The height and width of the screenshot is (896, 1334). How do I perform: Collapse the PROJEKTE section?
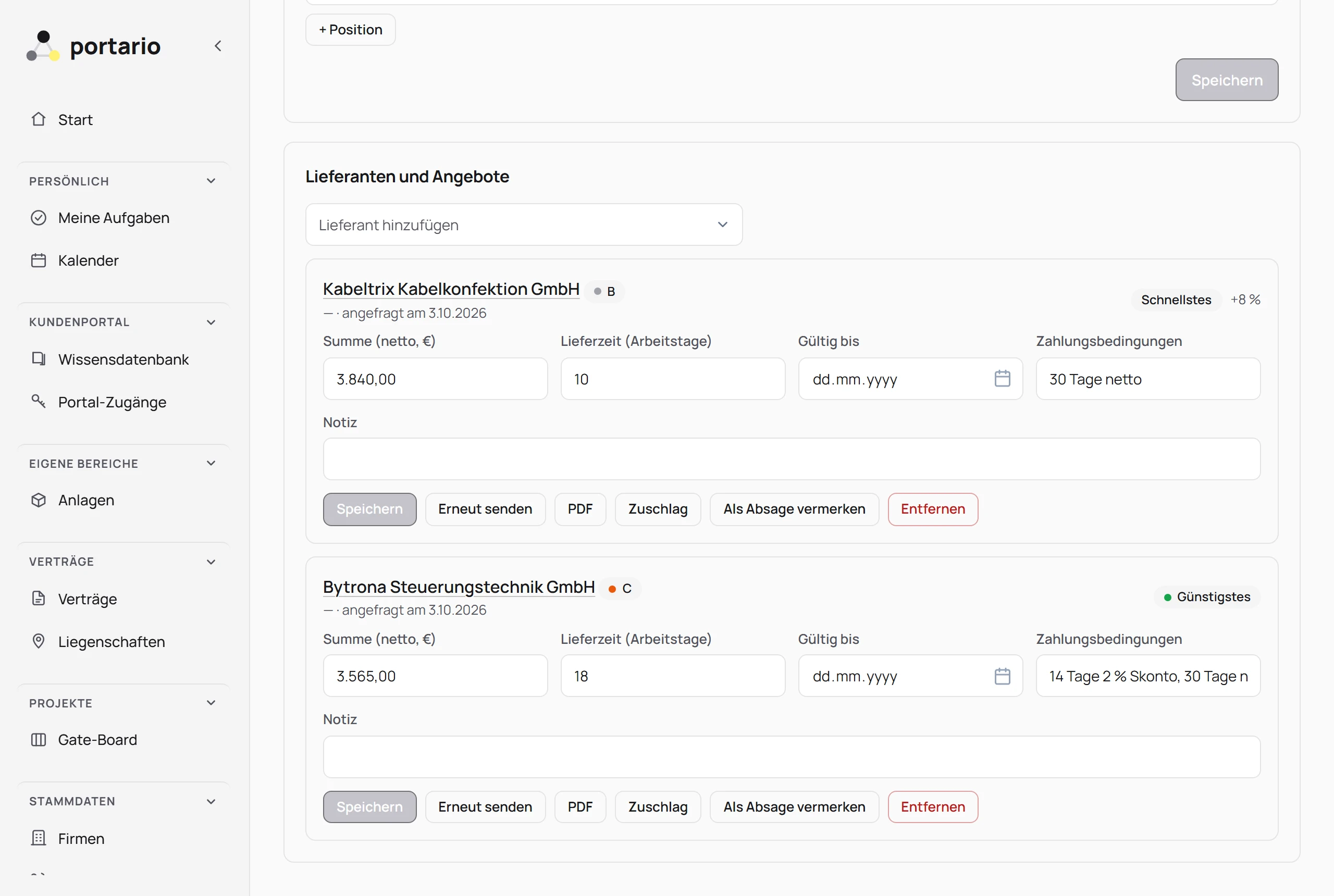(x=211, y=703)
